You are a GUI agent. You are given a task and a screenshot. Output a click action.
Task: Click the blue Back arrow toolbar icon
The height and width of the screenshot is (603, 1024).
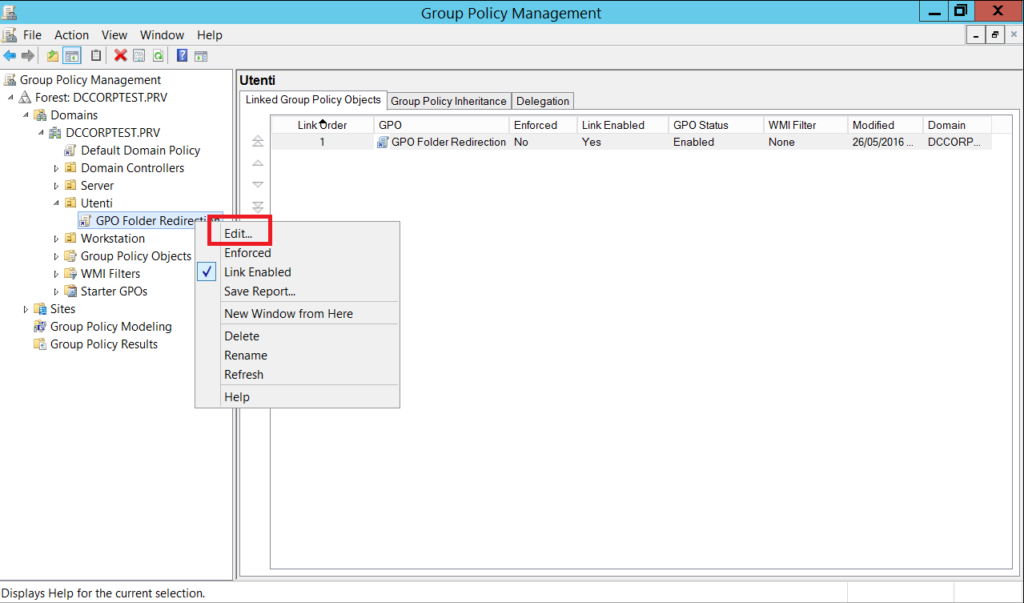coord(9,56)
